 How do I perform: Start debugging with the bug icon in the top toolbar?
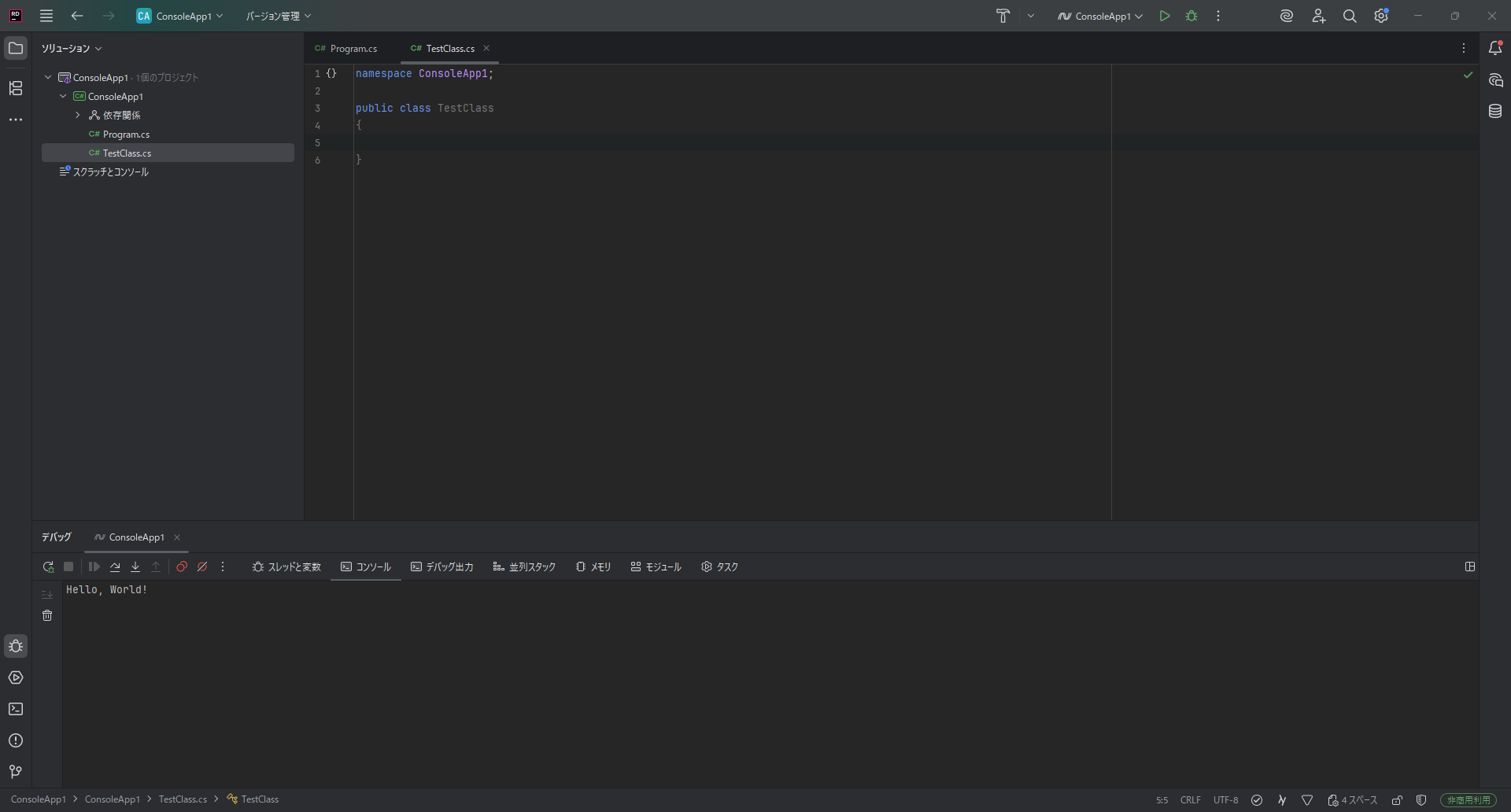[1191, 16]
